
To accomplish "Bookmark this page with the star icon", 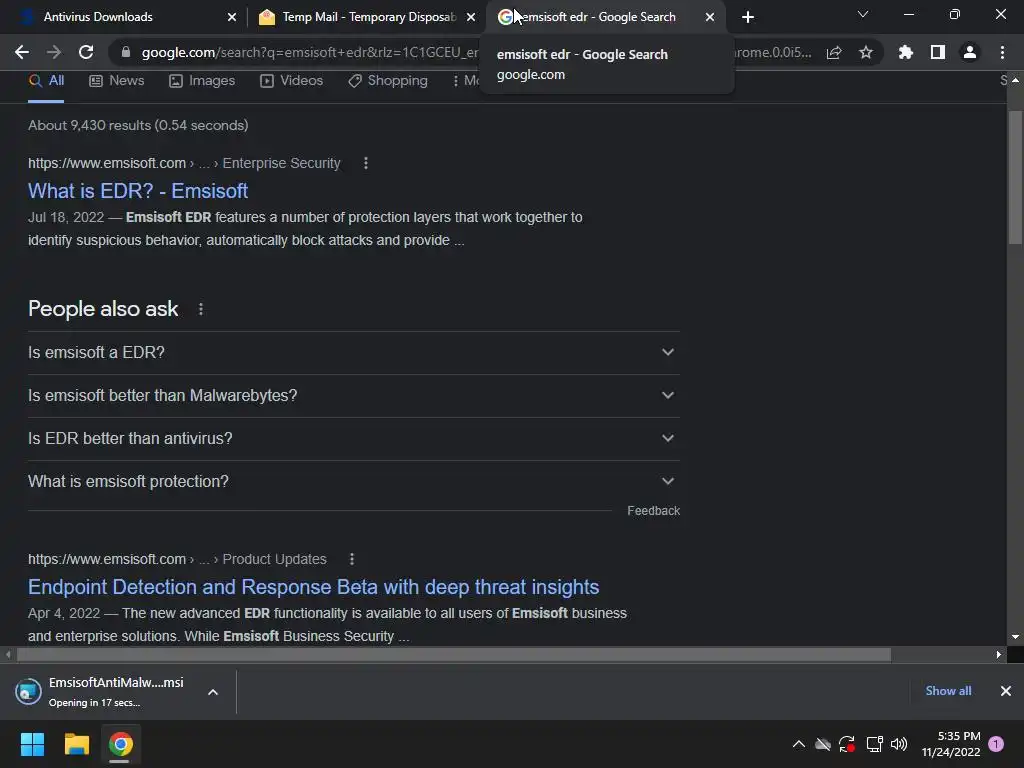I will coord(866,52).
